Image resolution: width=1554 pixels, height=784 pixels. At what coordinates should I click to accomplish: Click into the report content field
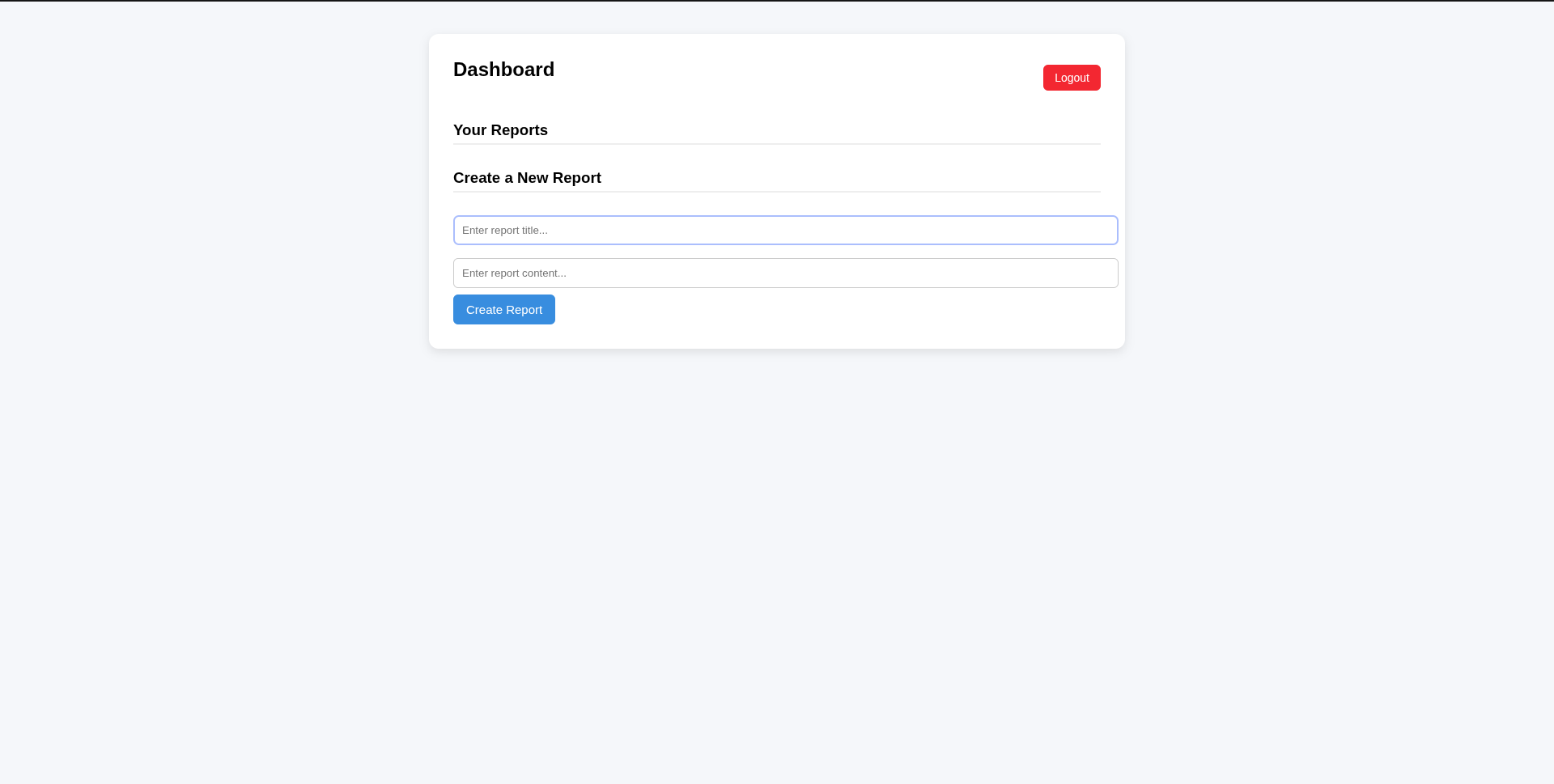click(785, 273)
